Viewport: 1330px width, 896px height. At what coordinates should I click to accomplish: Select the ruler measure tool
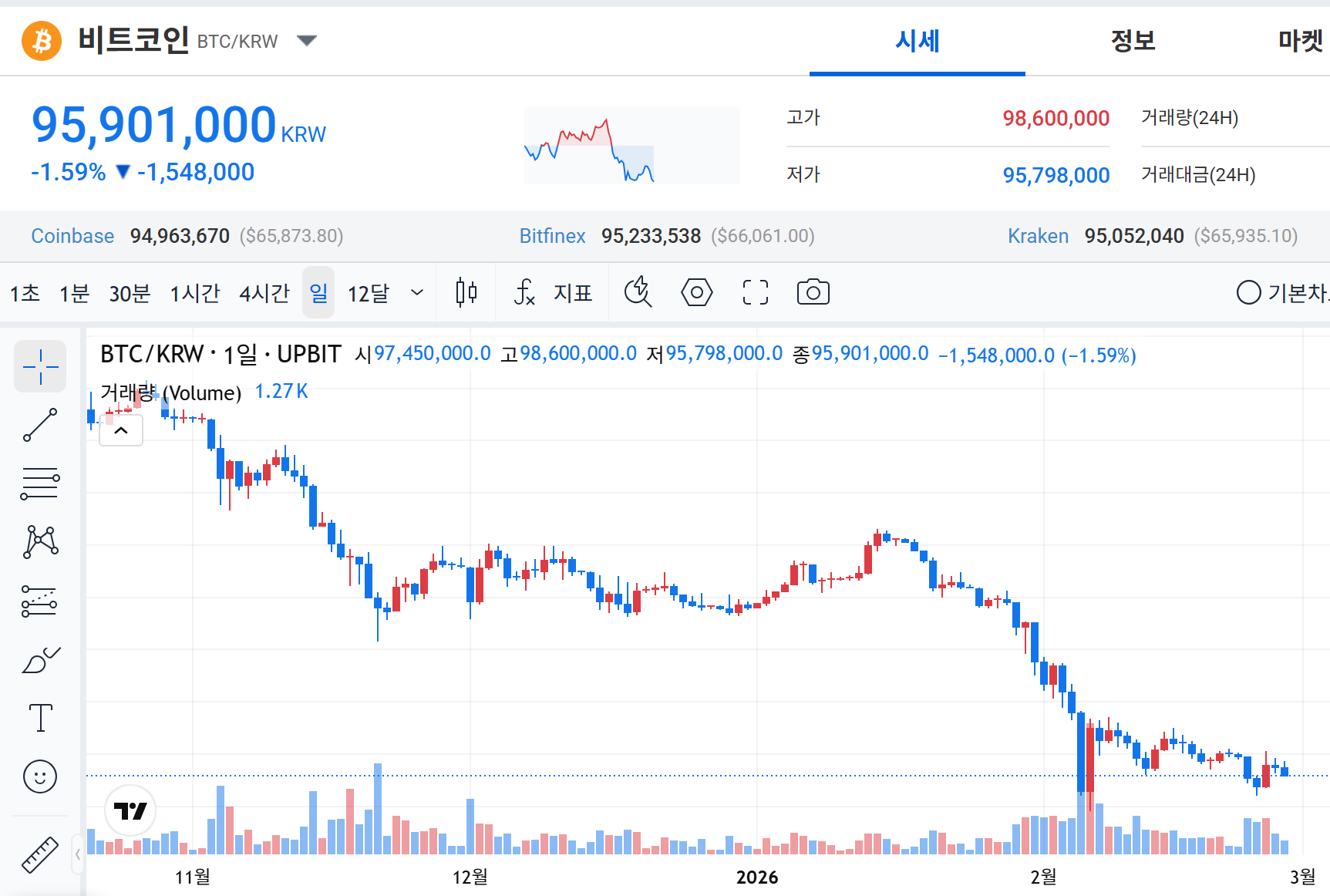(40, 854)
